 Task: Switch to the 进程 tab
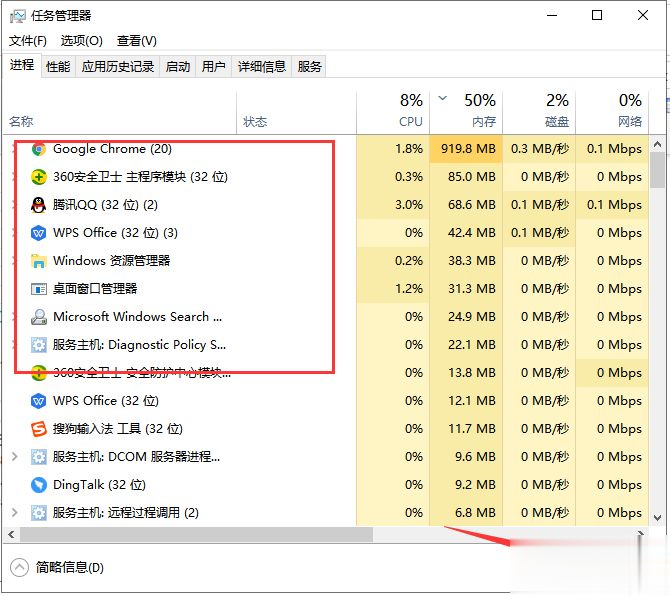tap(22, 65)
